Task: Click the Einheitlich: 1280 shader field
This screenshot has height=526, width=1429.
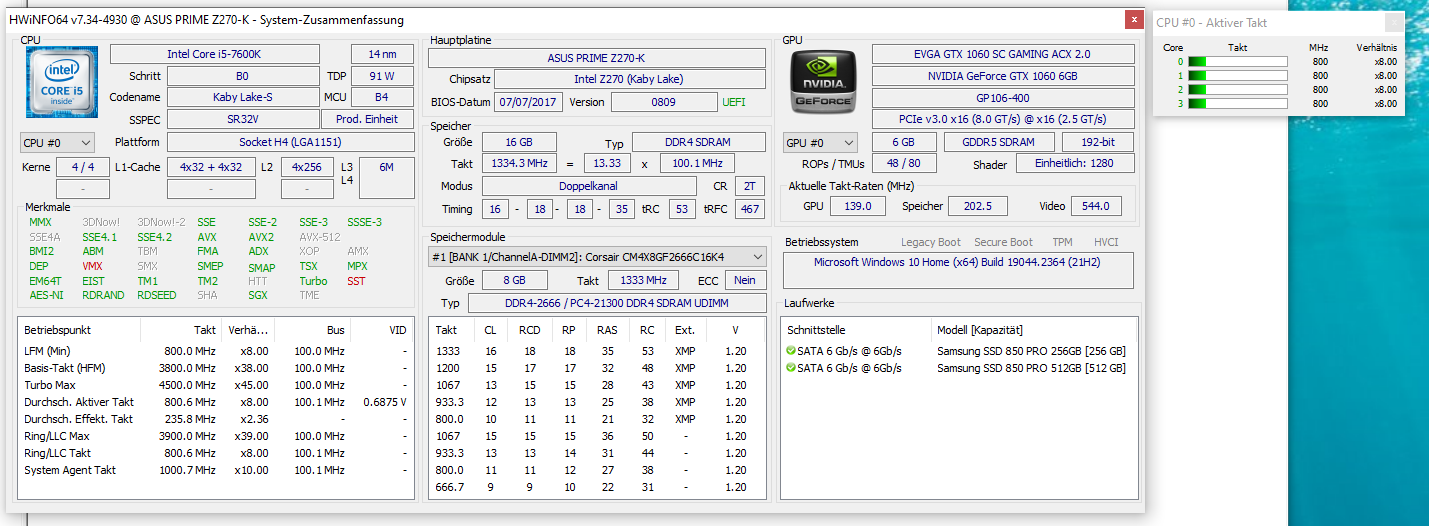Action: coord(1075,163)
